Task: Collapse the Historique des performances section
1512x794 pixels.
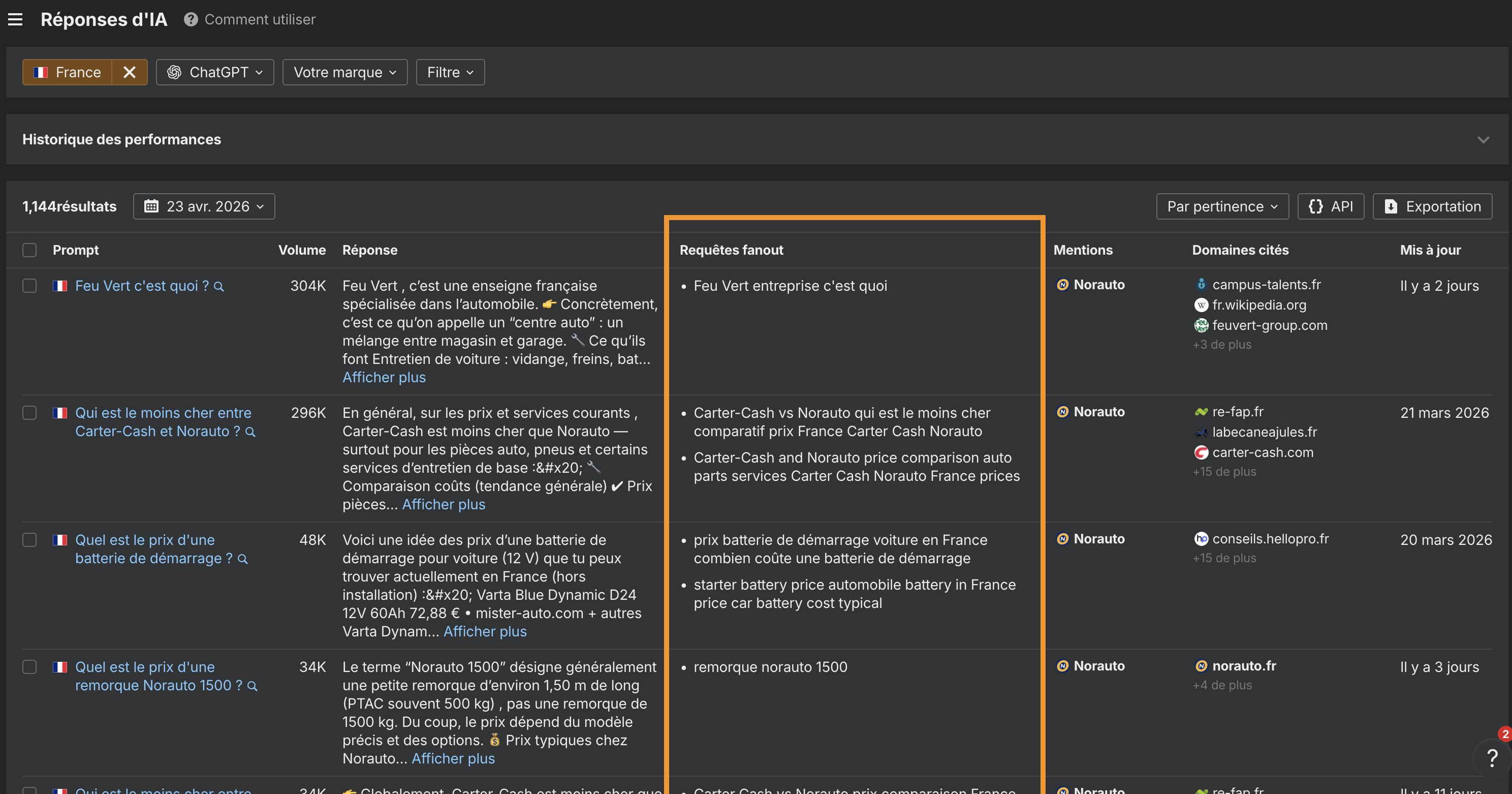Action: pyautogui.click(x=1483, y=140)
